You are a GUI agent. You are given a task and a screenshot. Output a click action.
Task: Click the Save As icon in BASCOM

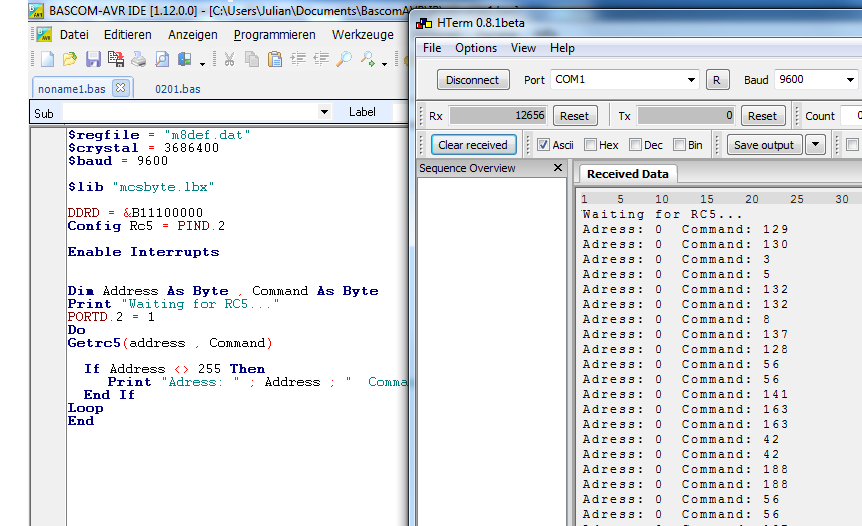point(116,59)
